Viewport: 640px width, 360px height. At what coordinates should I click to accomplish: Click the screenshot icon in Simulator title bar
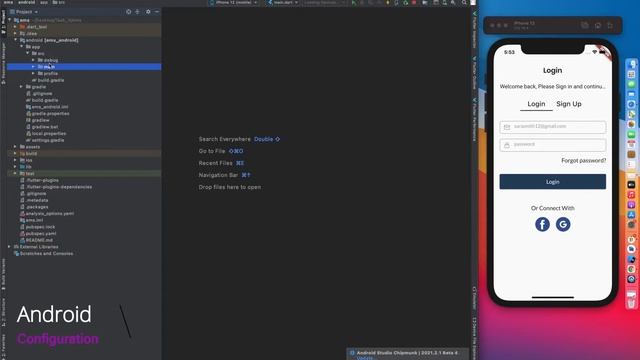585,25
